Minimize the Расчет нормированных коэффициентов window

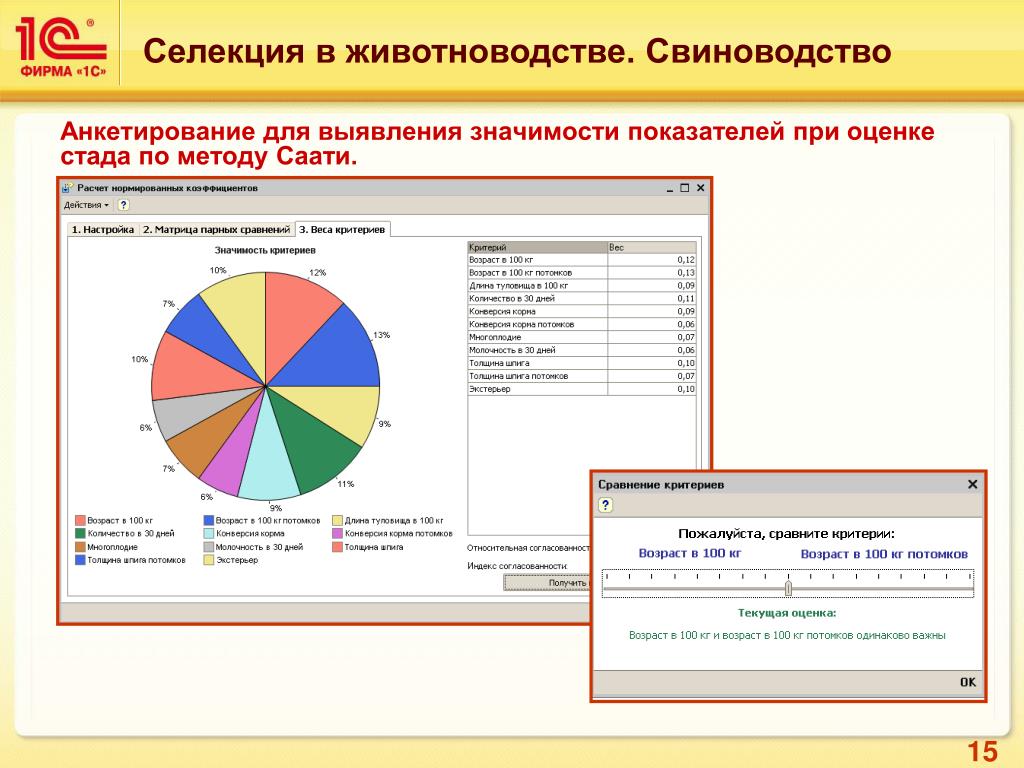pos(670,189)
